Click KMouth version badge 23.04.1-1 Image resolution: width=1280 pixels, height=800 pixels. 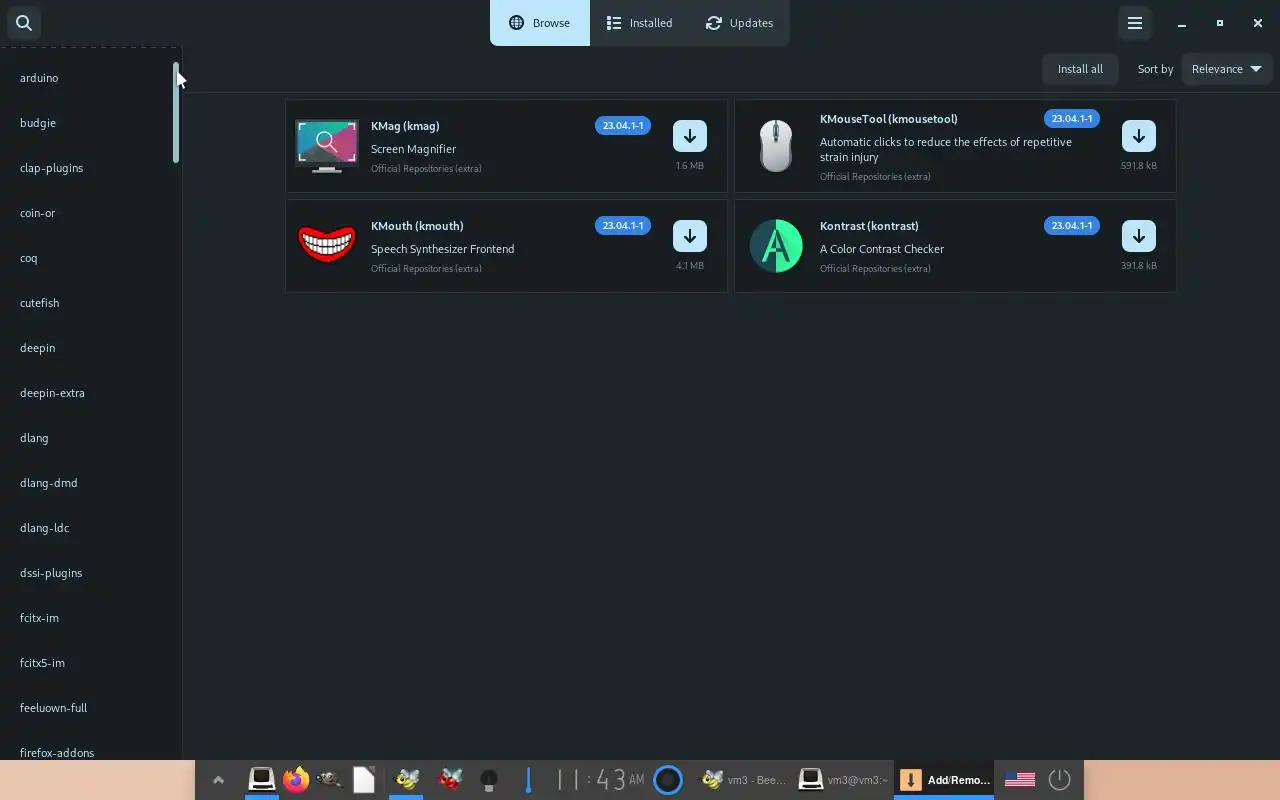623,226
